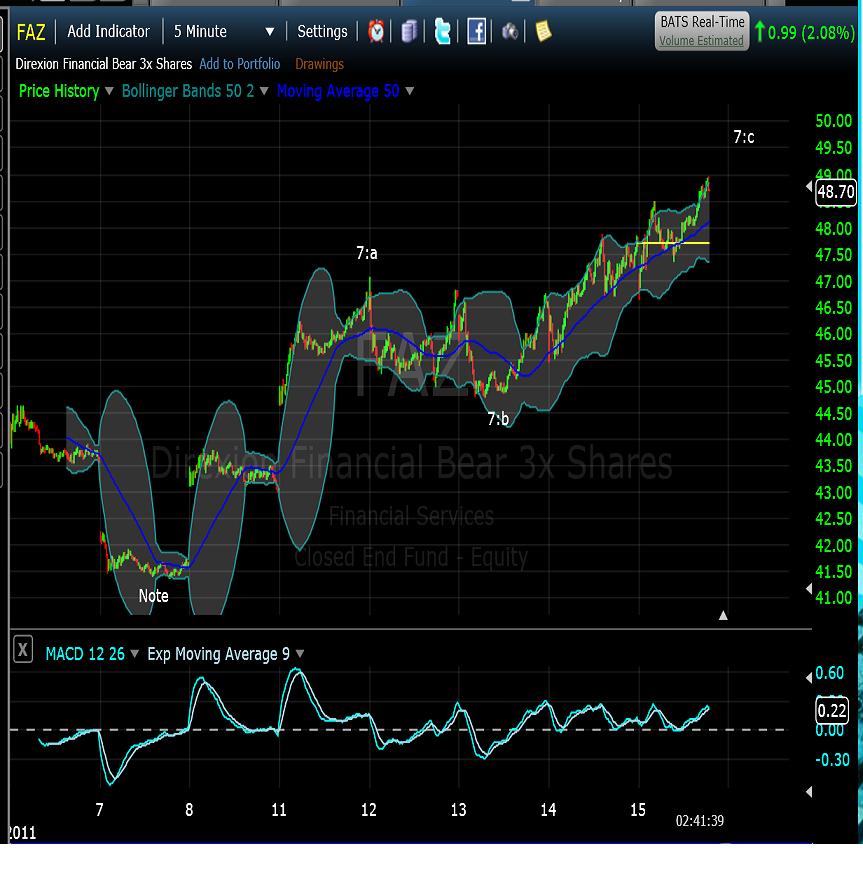Click the 45.00 price axis label
Image resolution: width=863 pixels, height=877 pixels.
pos(833,386)
